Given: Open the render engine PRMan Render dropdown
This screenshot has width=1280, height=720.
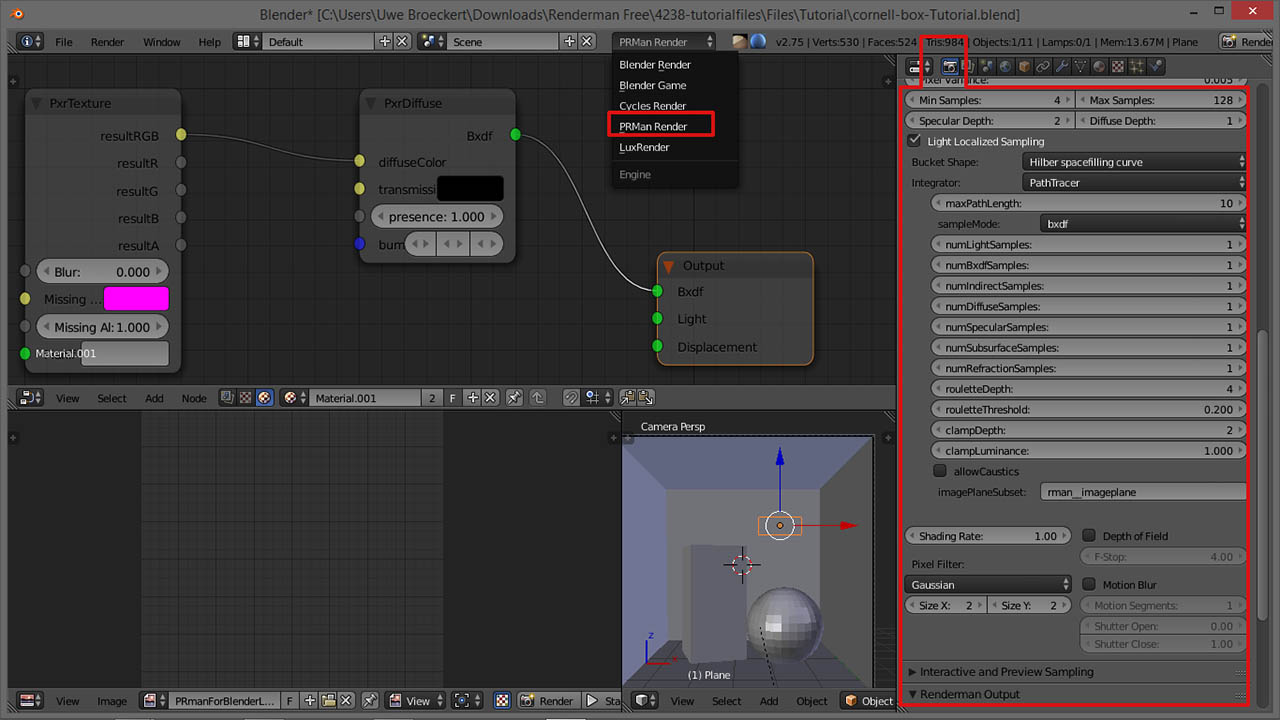Looking at the screenshot, I should click(x=664, y=42).
